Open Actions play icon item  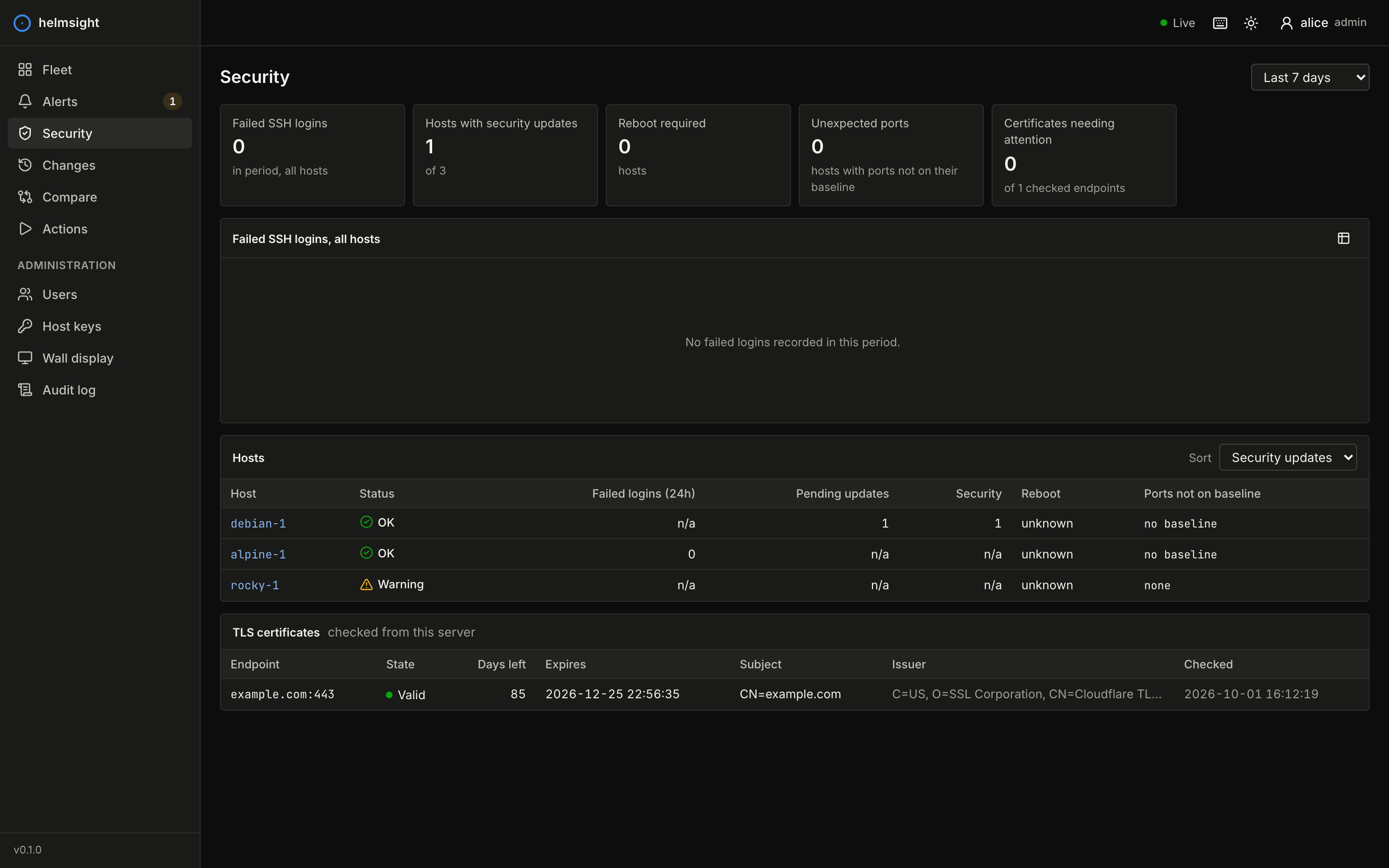coord(25,229)
